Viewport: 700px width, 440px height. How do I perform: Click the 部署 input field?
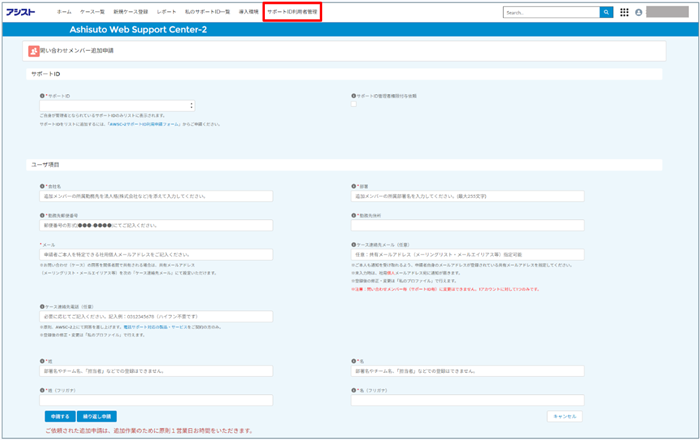click(467, 196)
